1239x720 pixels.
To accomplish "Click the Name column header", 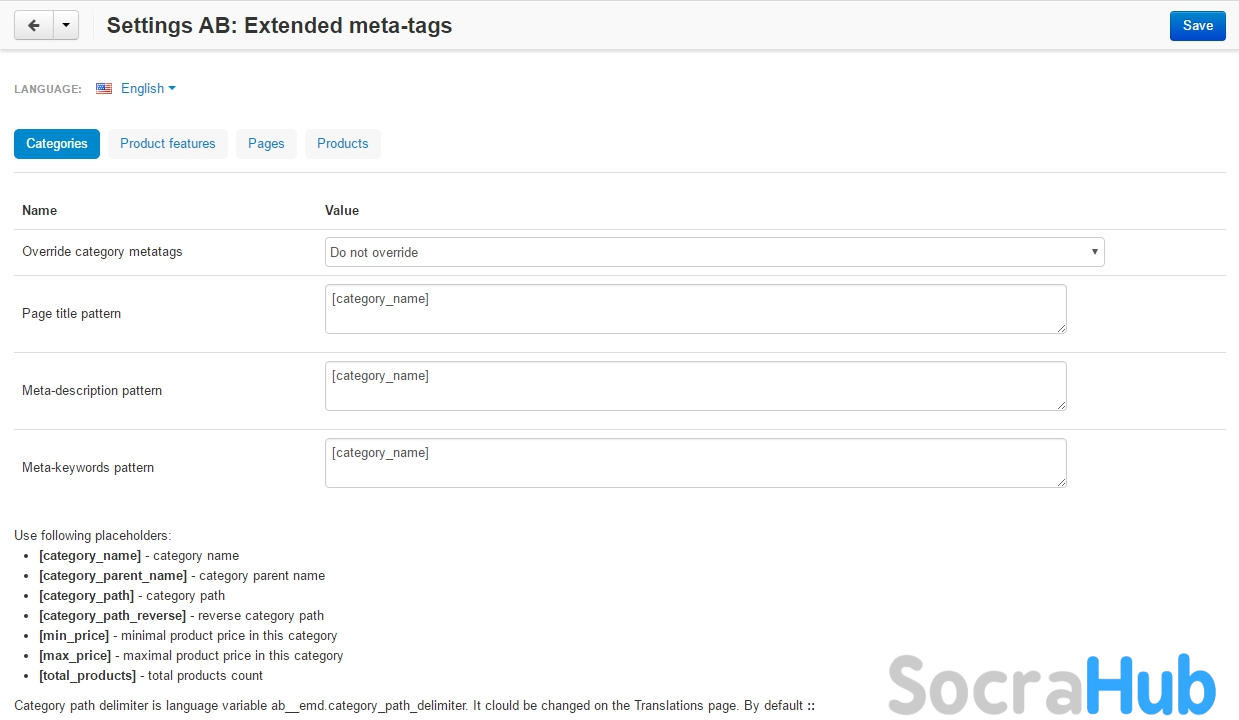I will [40, 211].
